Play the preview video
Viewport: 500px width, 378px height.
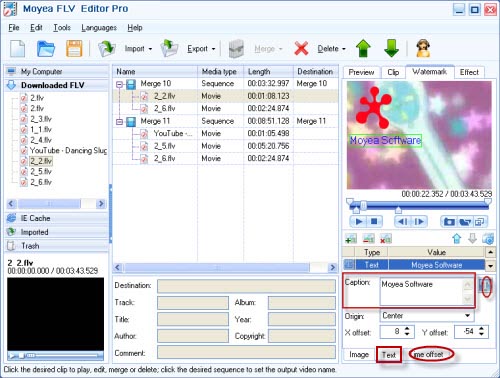click(359, 222)
